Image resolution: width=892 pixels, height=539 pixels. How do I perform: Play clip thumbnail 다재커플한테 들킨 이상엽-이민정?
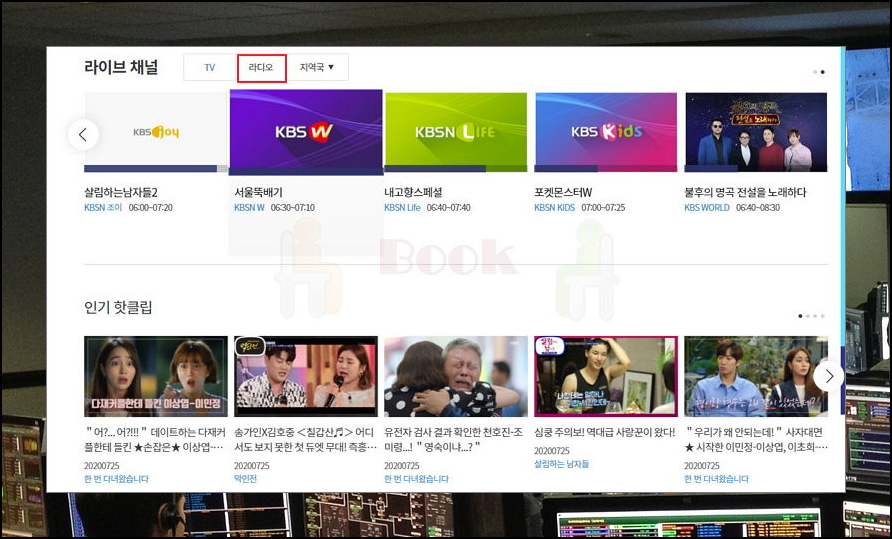click(x=156, y=376)
